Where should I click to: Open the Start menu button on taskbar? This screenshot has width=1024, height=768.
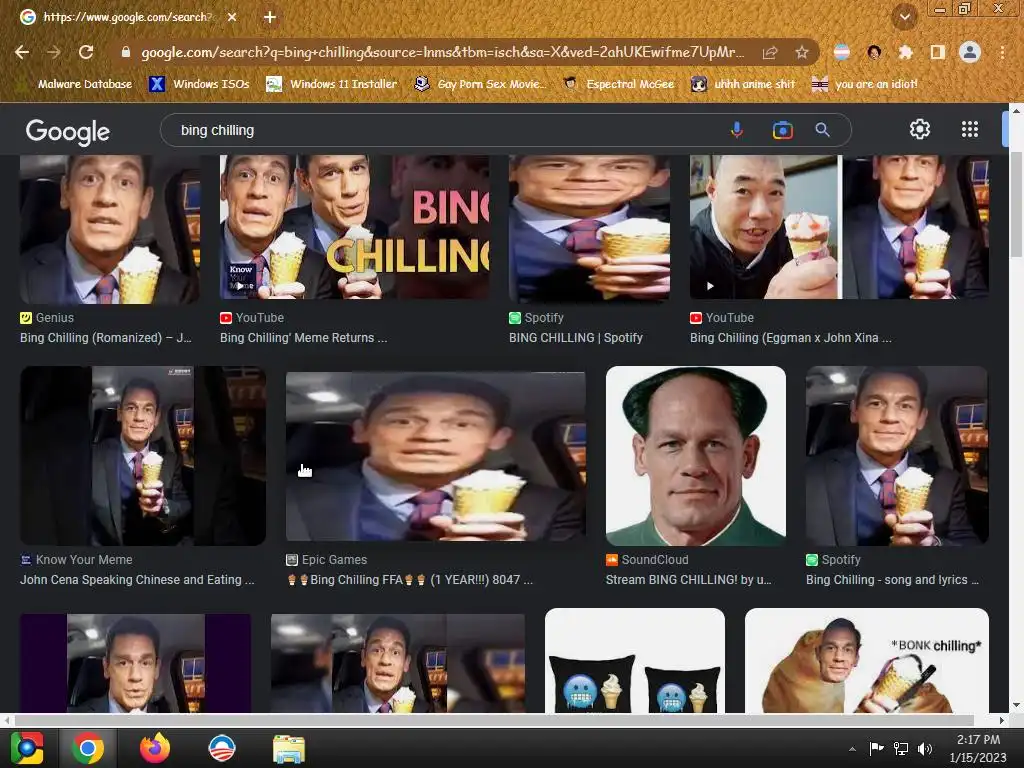point(27,748)
